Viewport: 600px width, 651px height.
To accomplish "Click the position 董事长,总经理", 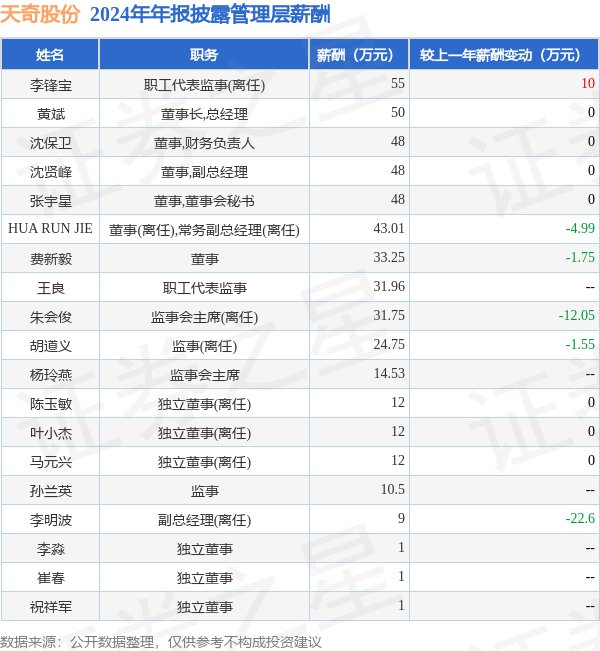I will [x=204, y=114].
